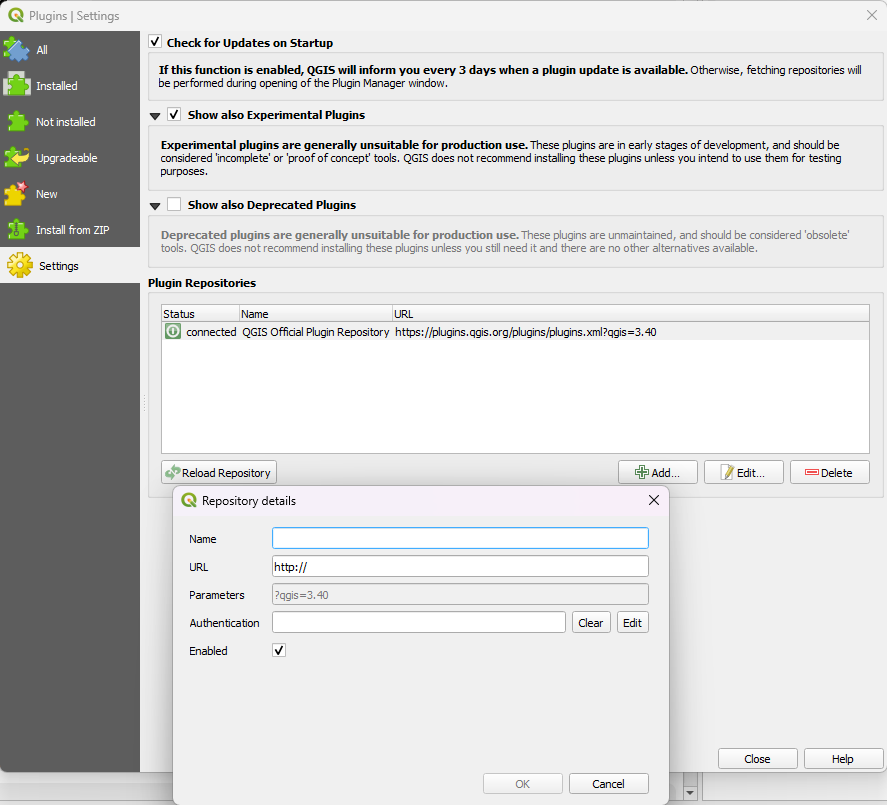The width and height of the screenshot is (887, 805).
Task: Click the QGIS logo in Plugins title bar
Action: pos(16,15)
